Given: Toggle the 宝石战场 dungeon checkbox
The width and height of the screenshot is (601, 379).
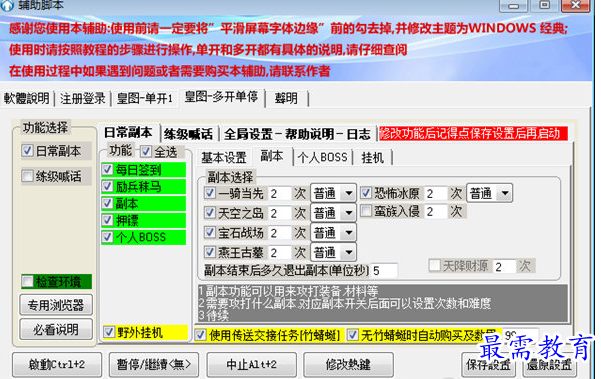Looking at the screenshot, I should [x=210, y=232].
